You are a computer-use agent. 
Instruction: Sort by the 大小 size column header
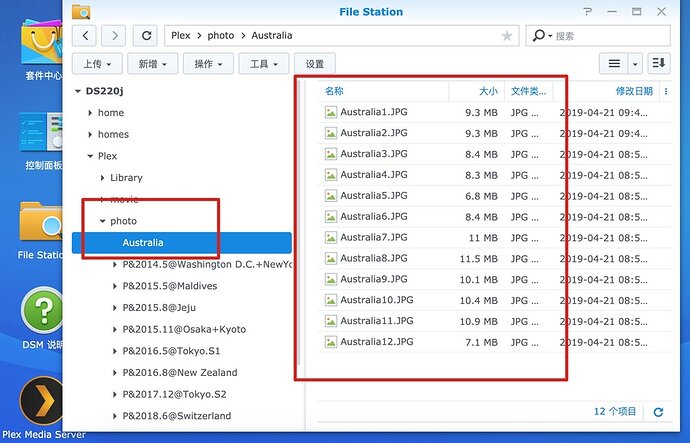(x=488, y=91)
